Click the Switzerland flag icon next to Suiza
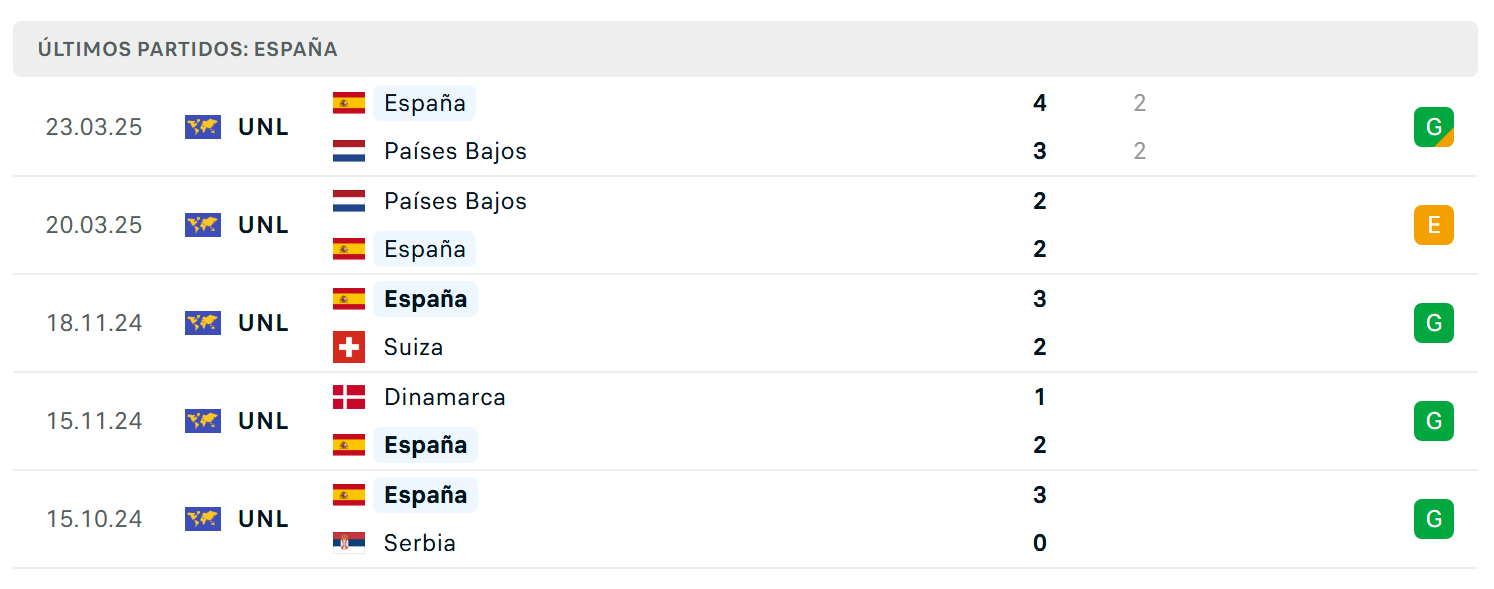Image resolution: width=1494 pixels, height=589 pixels. 349,347
